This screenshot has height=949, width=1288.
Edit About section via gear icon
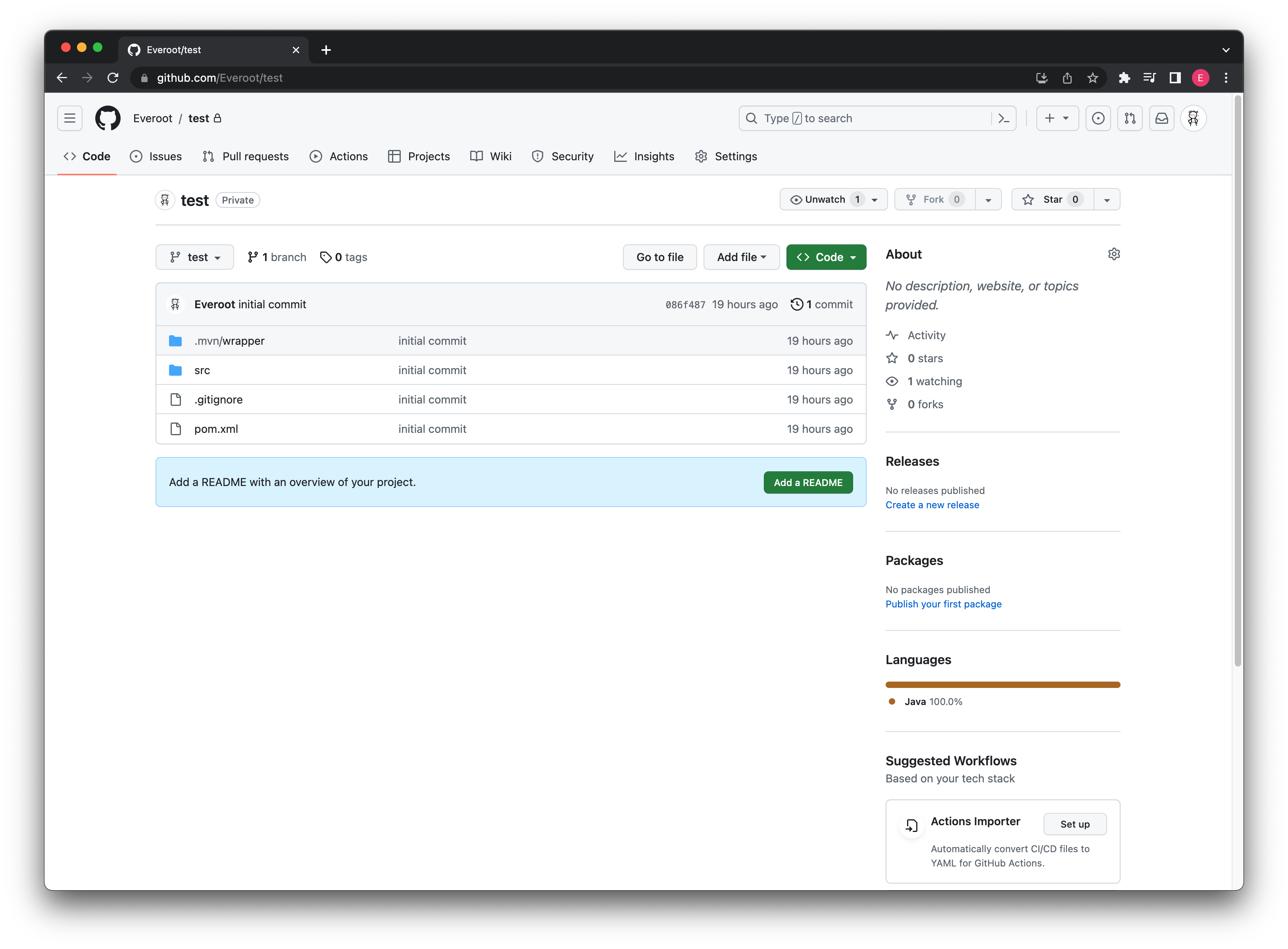click(x=1113, y=254)
